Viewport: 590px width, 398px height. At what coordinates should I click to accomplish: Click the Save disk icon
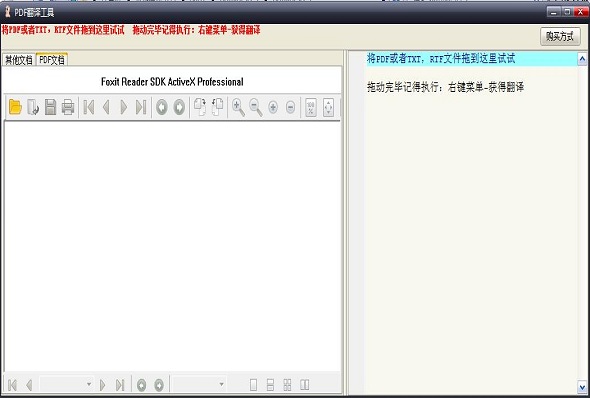tap(50, 107)
